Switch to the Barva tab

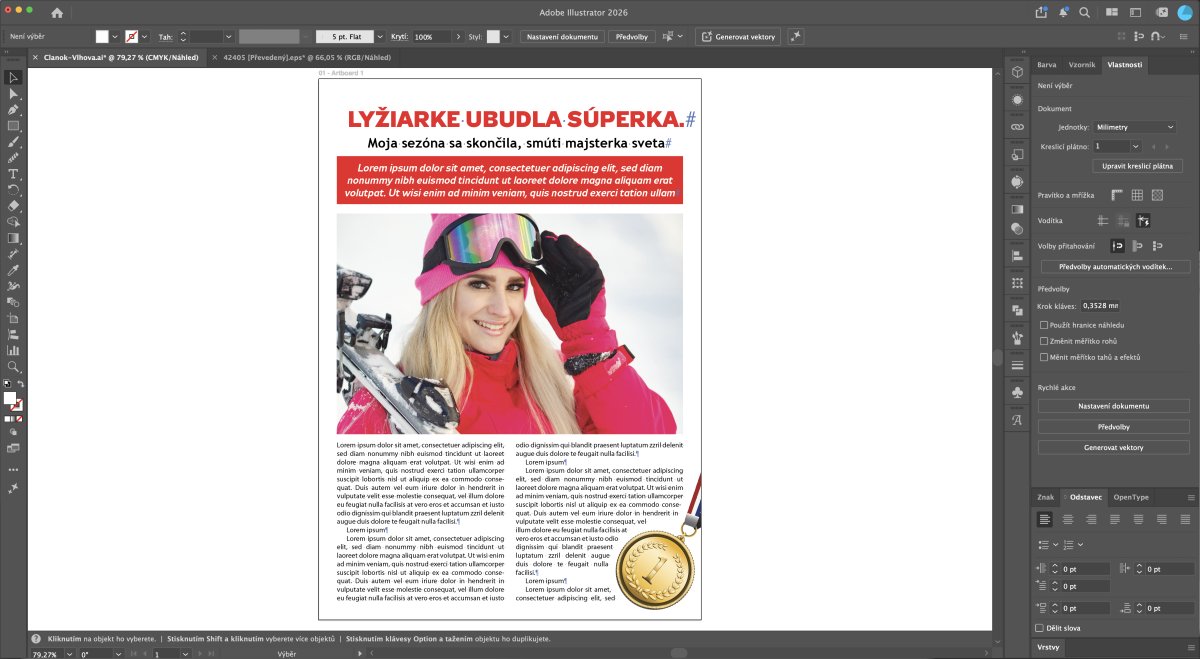point(1047,64)
